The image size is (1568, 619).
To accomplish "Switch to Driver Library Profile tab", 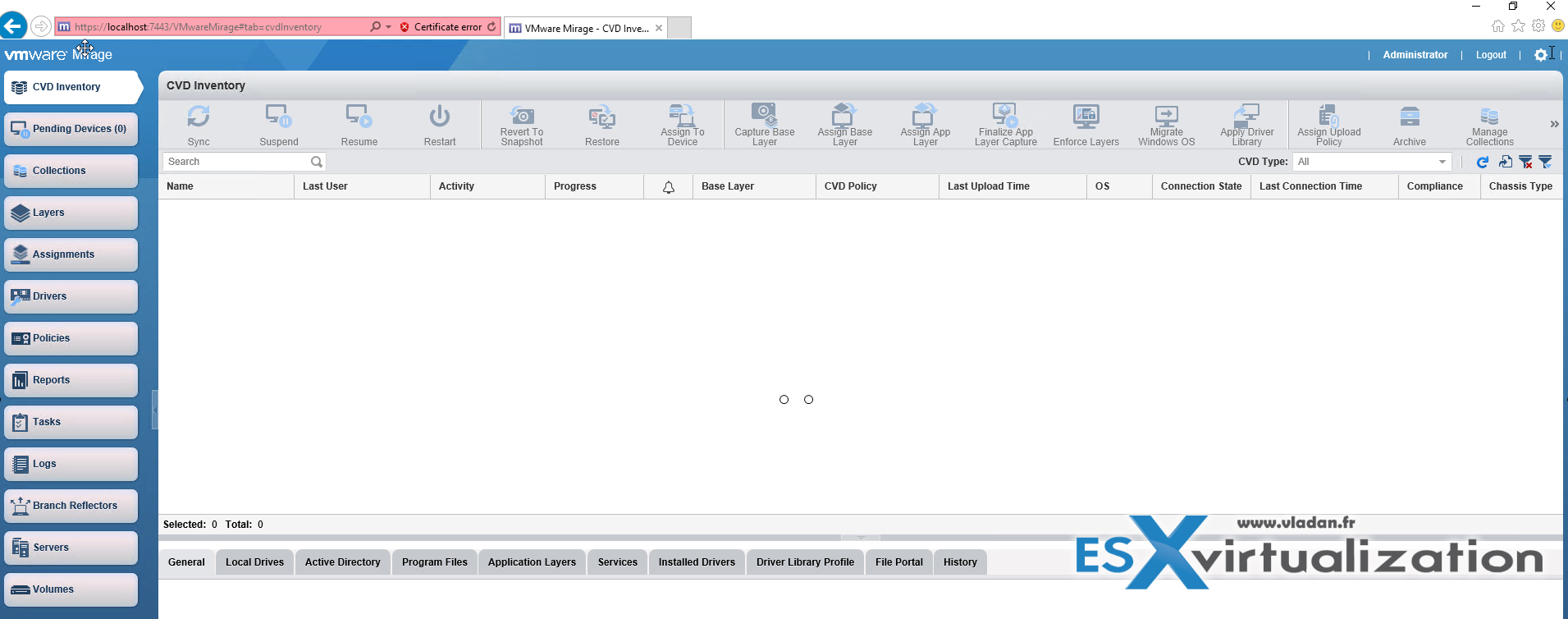I will tap(805, 562).
